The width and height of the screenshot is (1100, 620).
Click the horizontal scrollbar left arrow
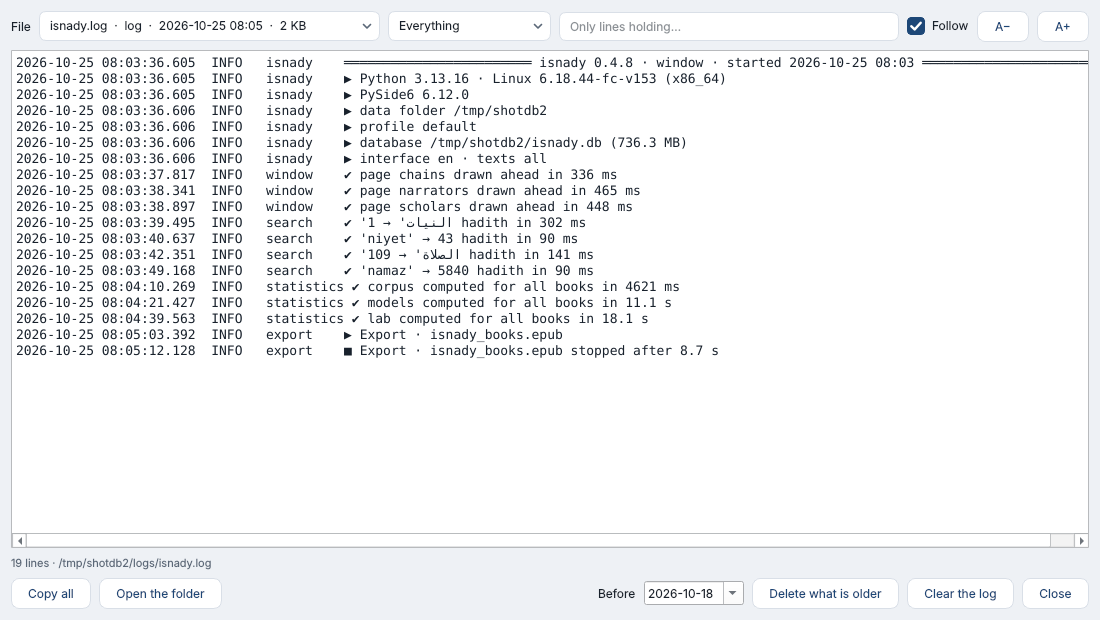(20, 540)
